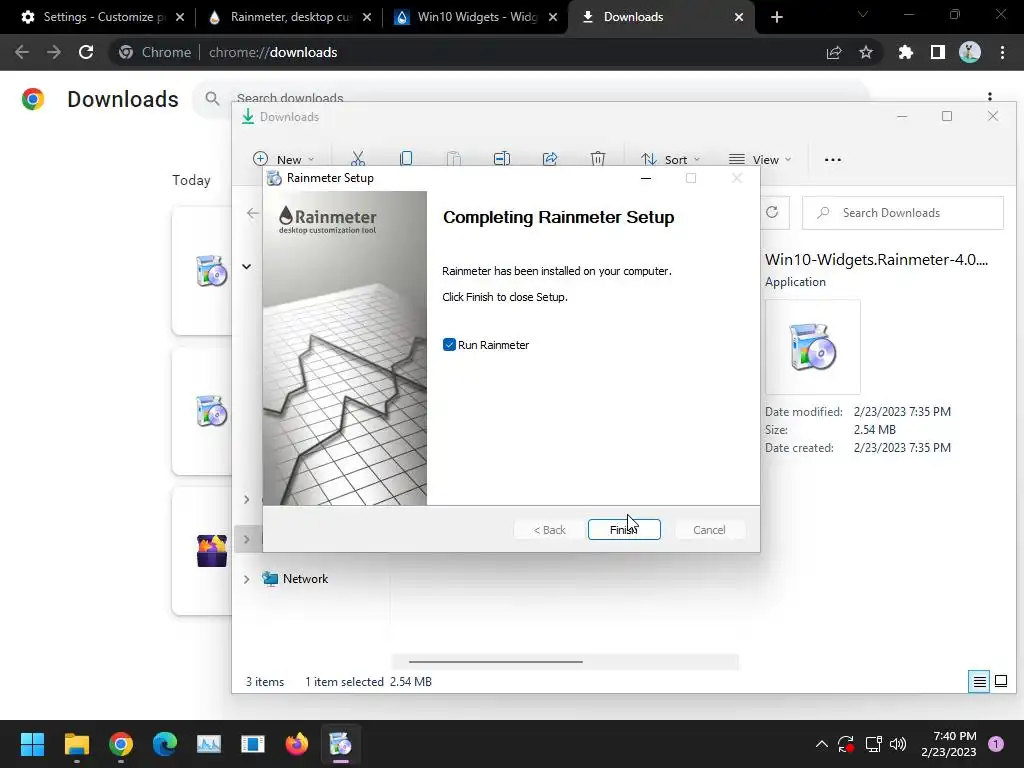Click the Win10-Widgets preview thumbnail
This screenshot has height=768, width=1024.
(x=812, y=347)
